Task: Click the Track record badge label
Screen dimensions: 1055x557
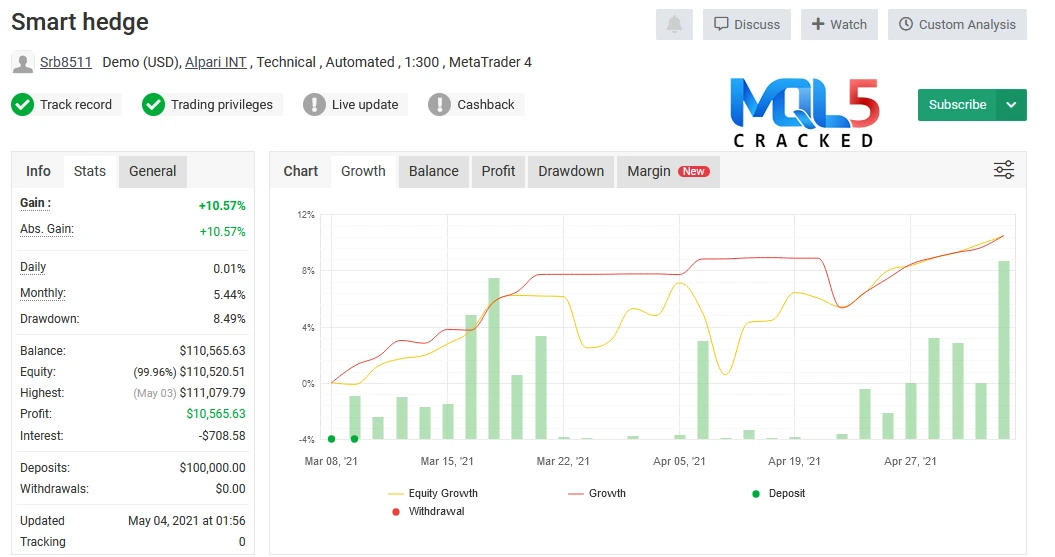Action: click(x=76, y=104)
